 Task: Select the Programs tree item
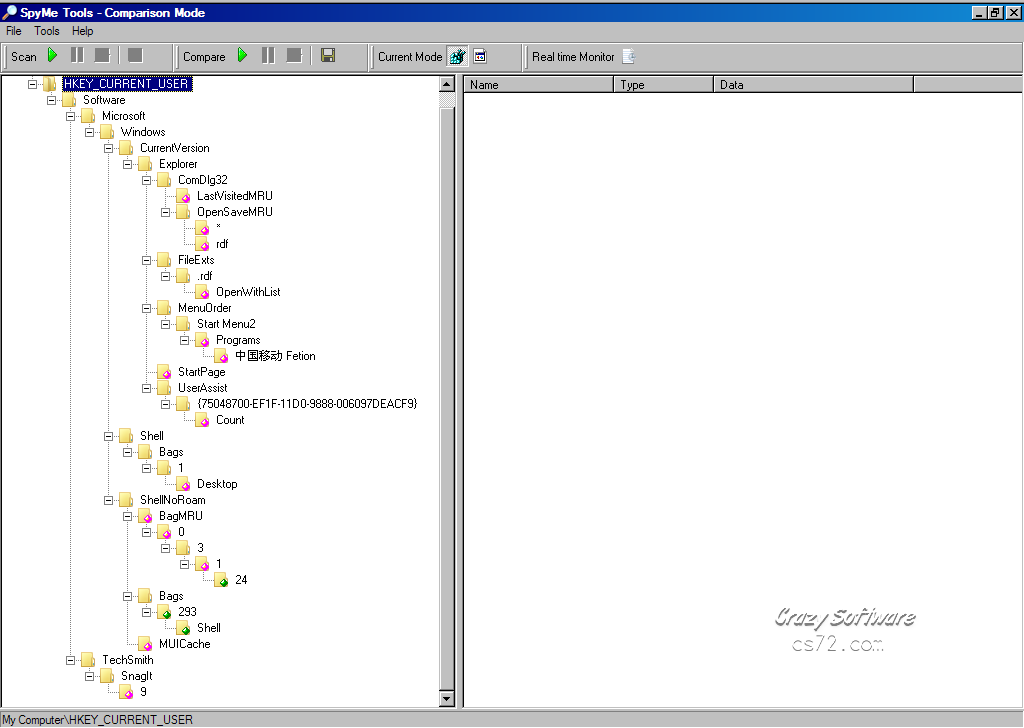(x=238, y=340)
